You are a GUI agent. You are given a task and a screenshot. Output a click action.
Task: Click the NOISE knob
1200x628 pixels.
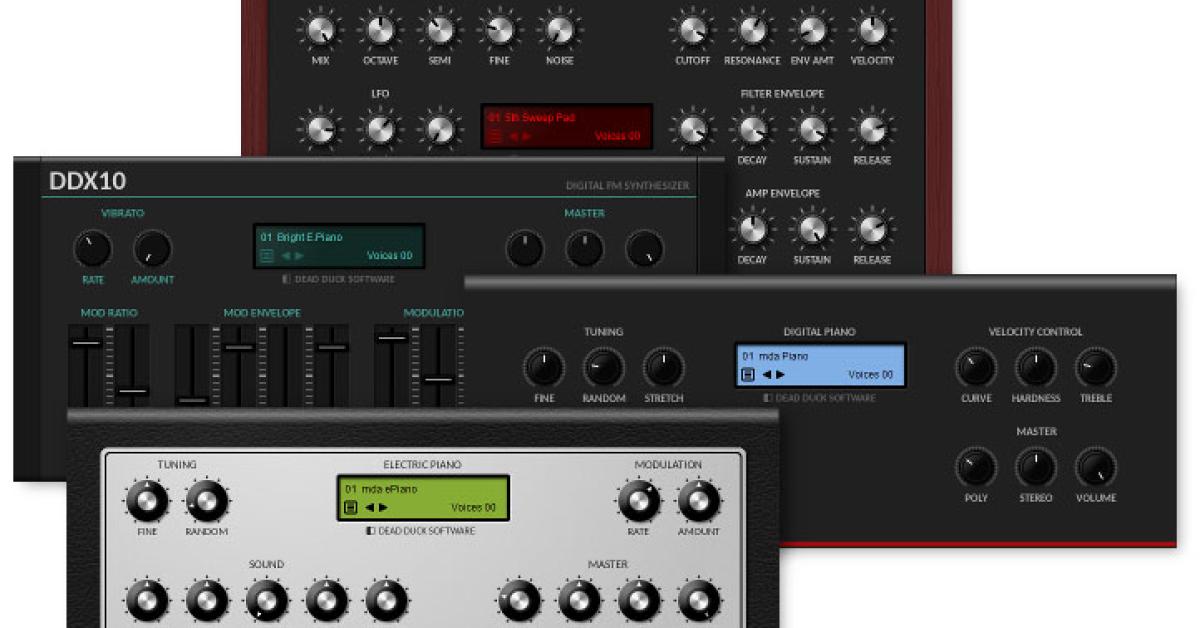click(x=559, y=30)
